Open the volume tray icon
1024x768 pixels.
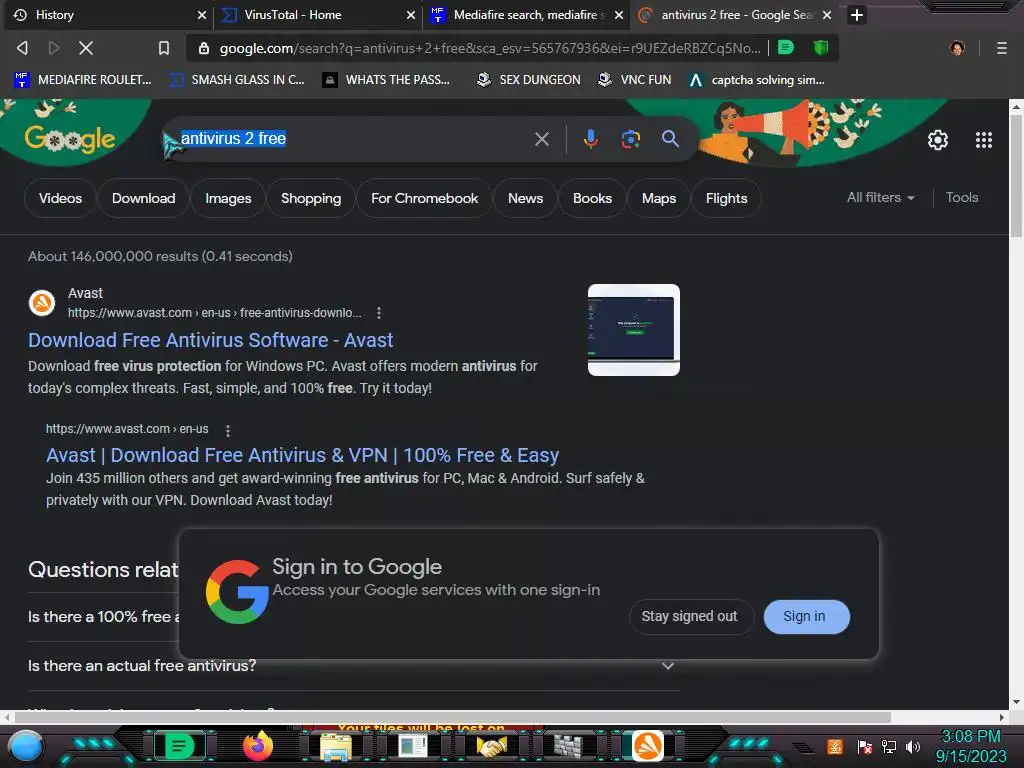point(913,746)
